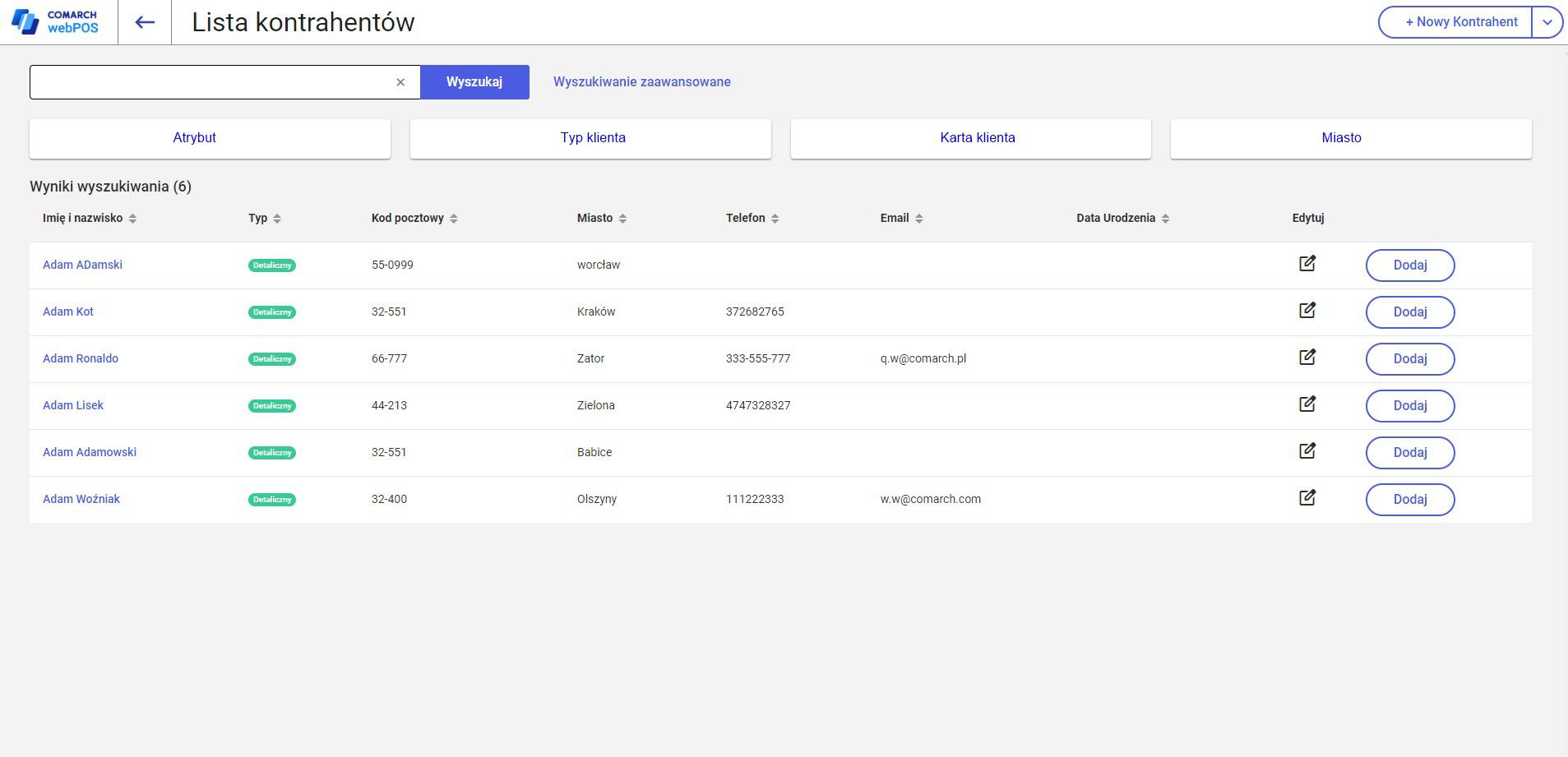The image size is (1568, 757).
Task: Click the city cell Babice
Action: (594, 452)
